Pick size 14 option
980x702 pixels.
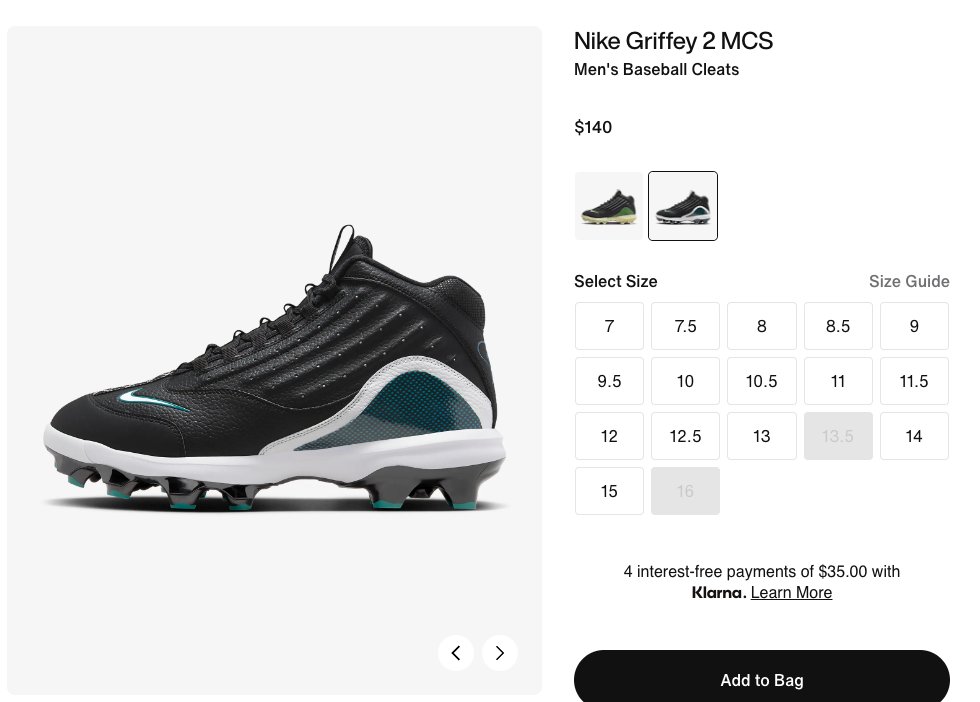point(914,436)
